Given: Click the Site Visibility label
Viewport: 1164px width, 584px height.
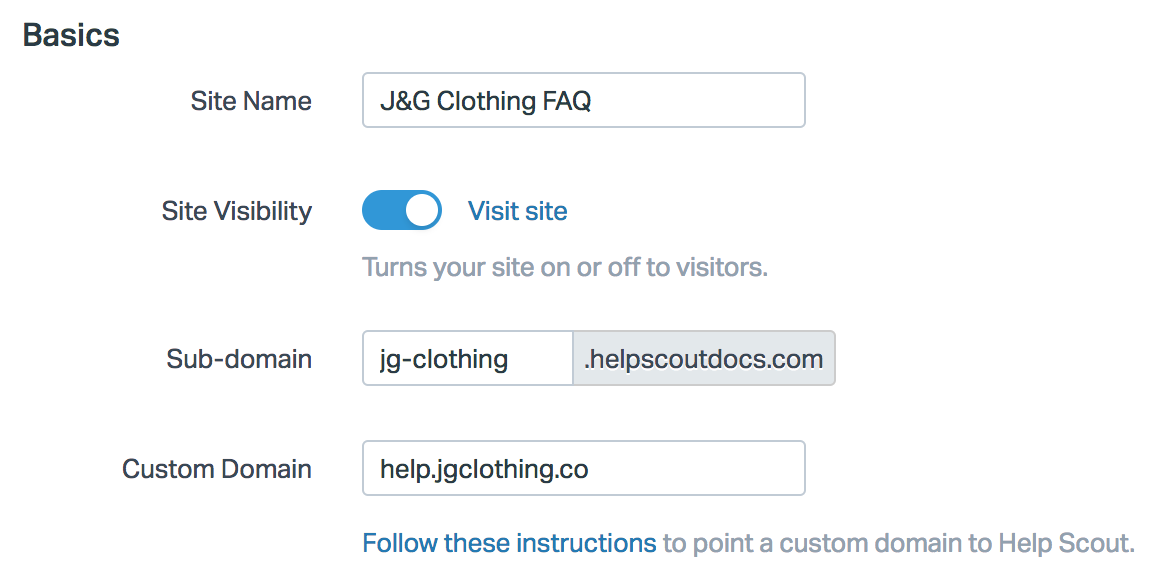Looking at the screenshot, I should coord(237,211).
